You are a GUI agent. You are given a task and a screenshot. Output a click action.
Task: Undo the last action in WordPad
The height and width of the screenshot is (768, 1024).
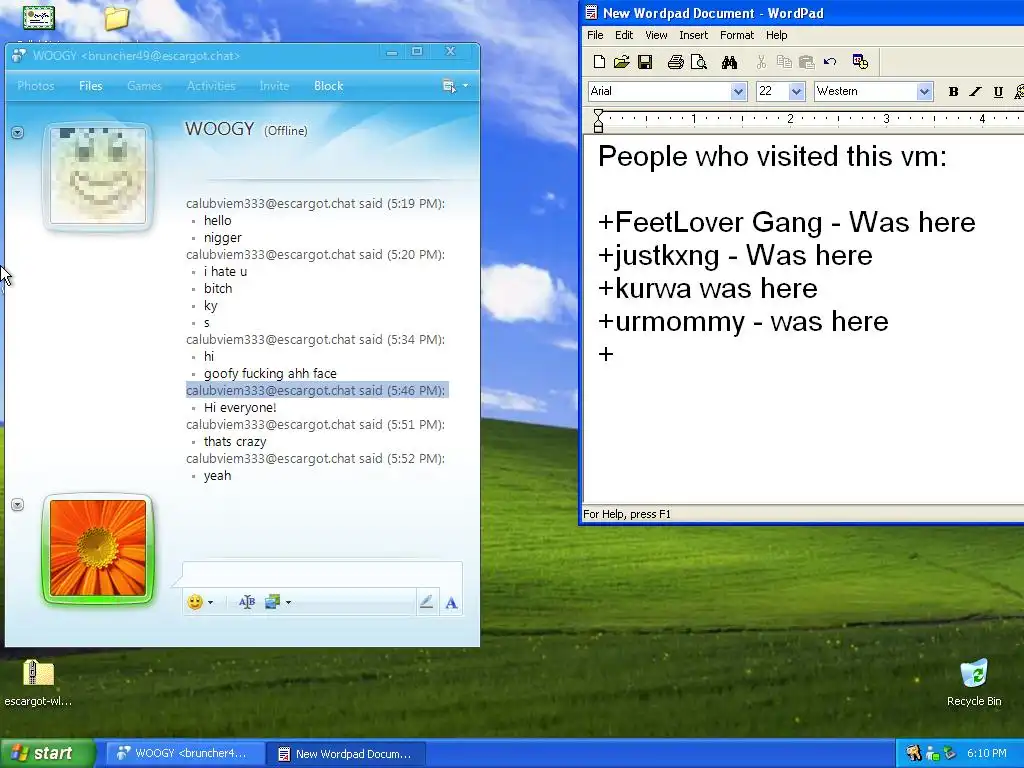(830, 62)
